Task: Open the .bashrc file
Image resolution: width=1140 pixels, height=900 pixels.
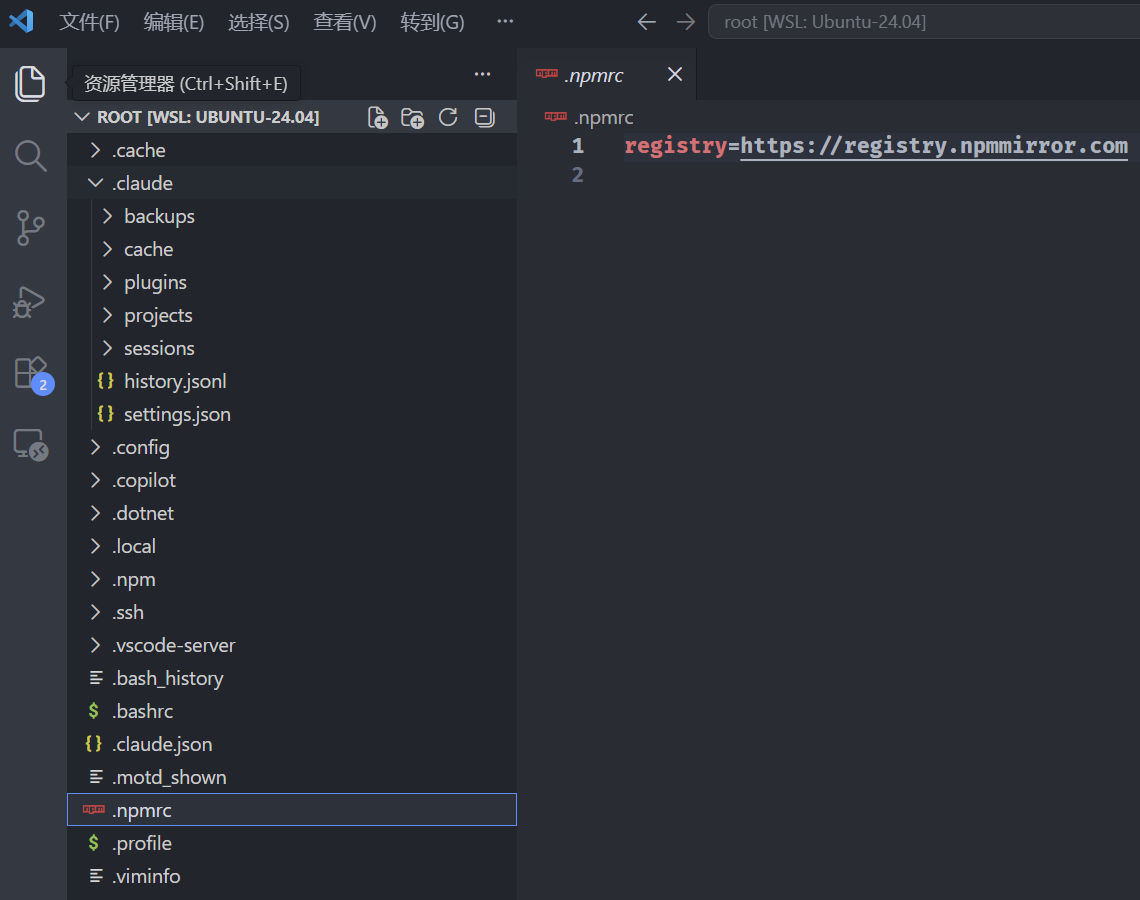Action: point(292,711)
